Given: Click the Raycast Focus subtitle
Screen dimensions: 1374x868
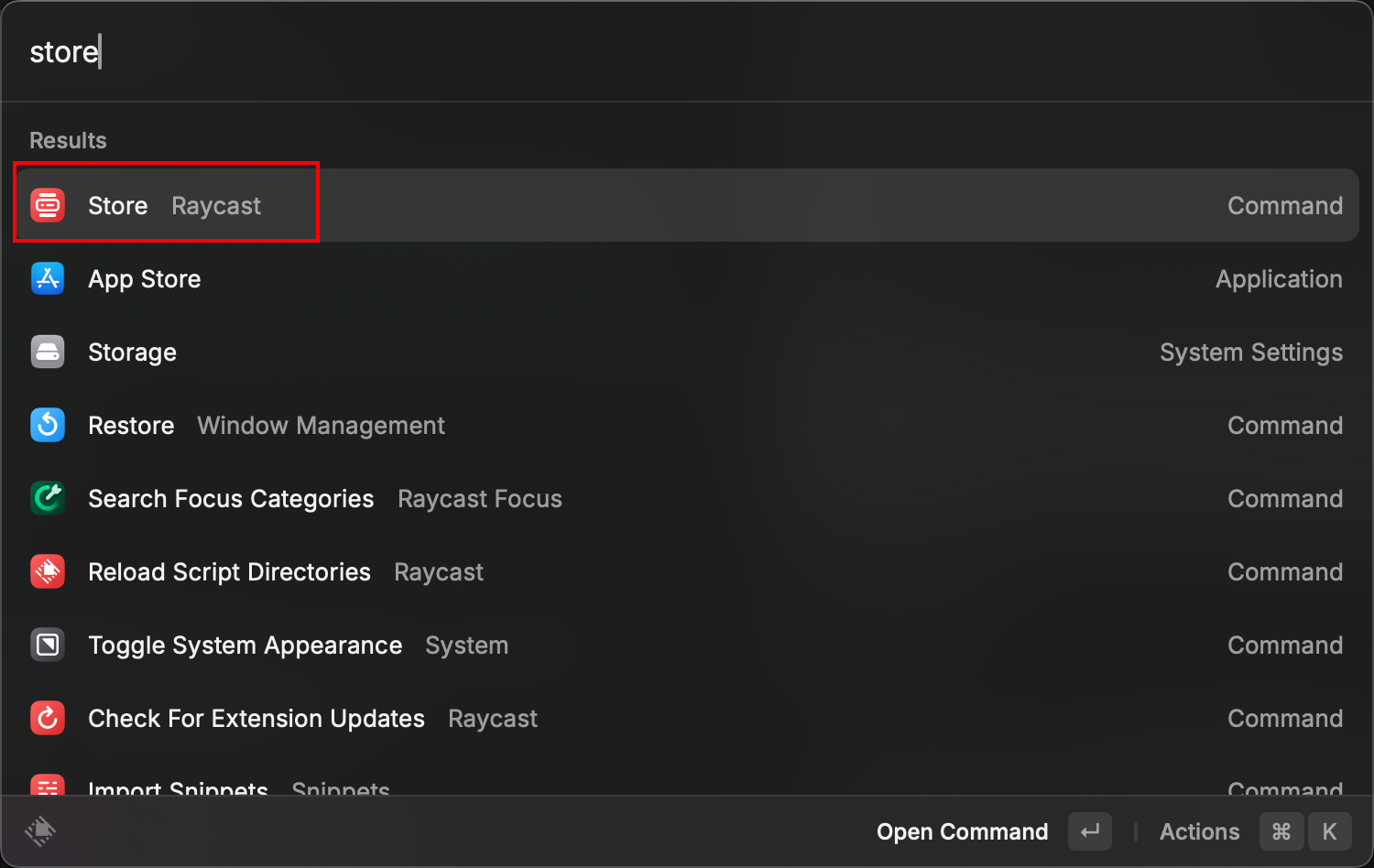Looking at the screenshot, I should 480,499.
